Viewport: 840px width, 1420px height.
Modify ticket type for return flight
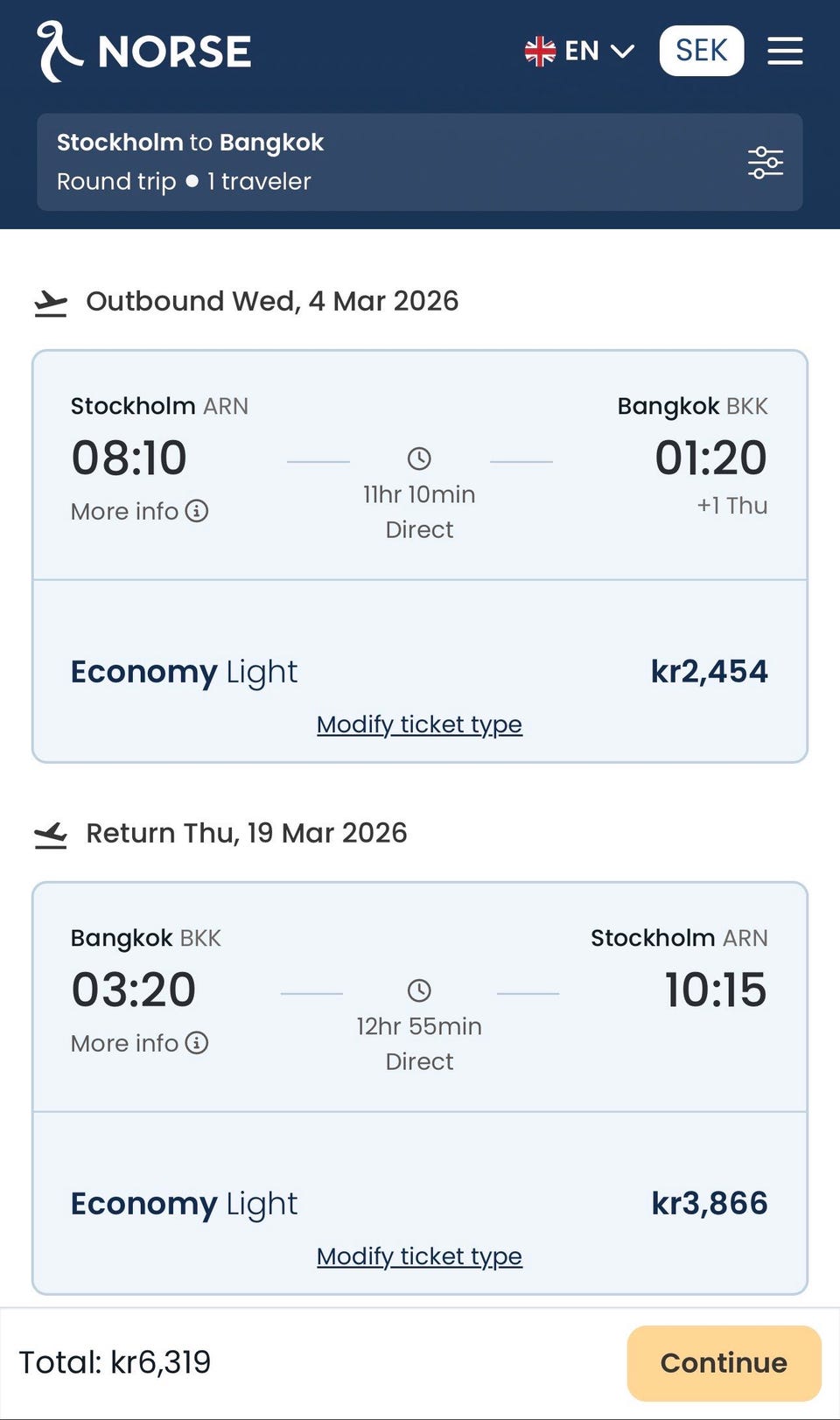click(x=419, y=1256)
